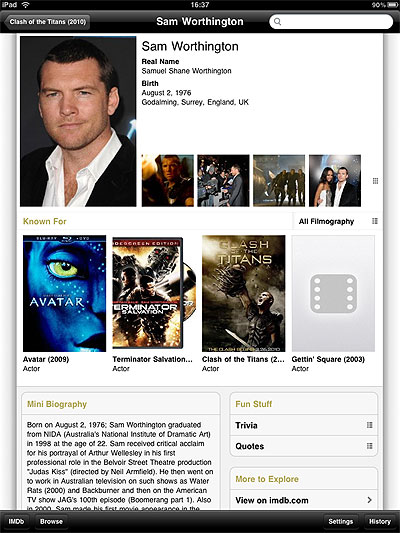
Task: View the Sam Worthington main portrait photo
Action: click(78, 121)
